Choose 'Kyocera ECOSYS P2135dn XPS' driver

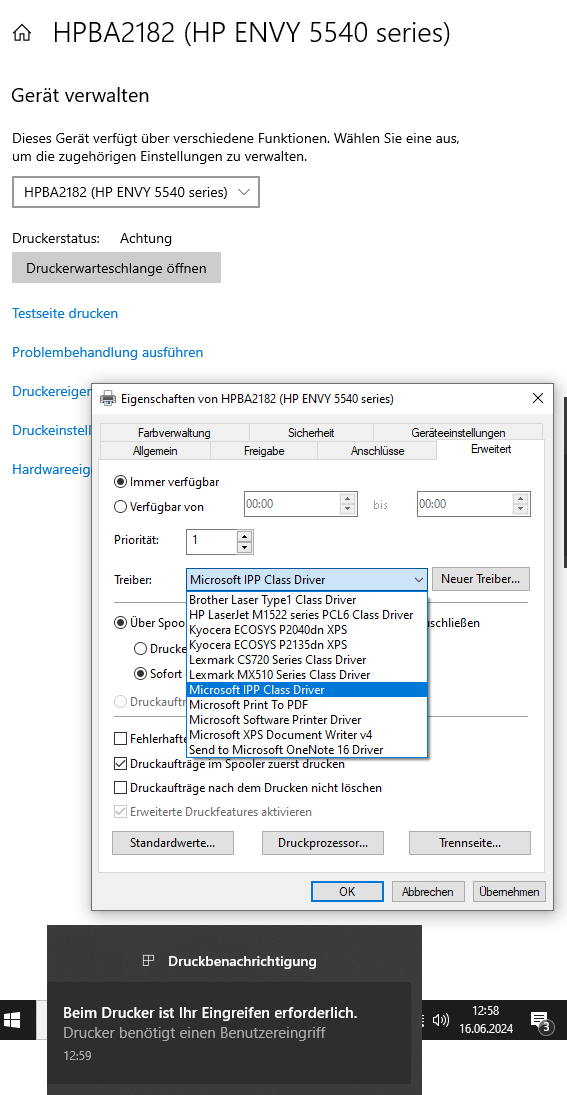tap(307, 644)
